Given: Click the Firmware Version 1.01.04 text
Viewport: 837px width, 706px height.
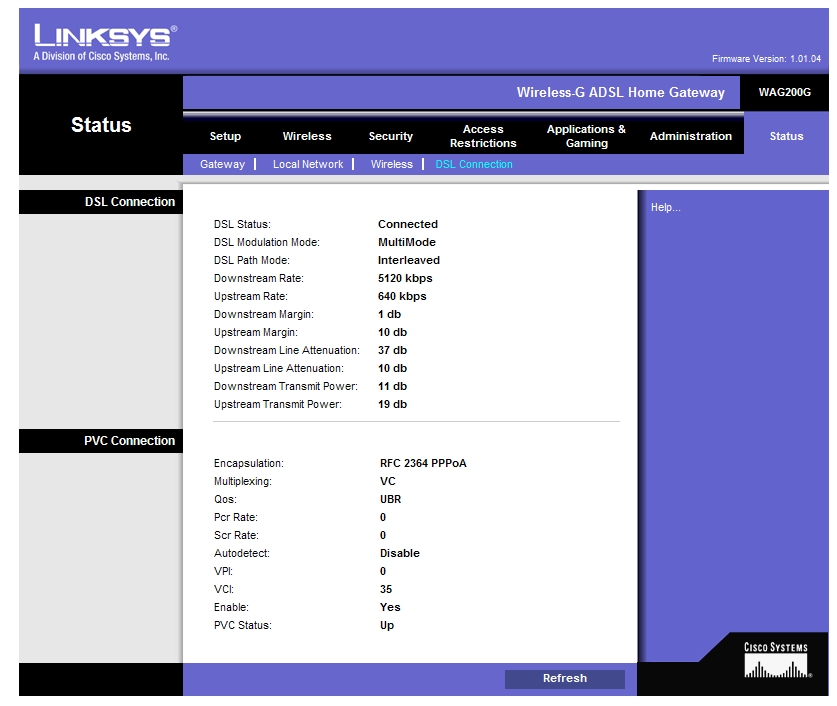Looking at the screenshot, I should click(766, 59).
